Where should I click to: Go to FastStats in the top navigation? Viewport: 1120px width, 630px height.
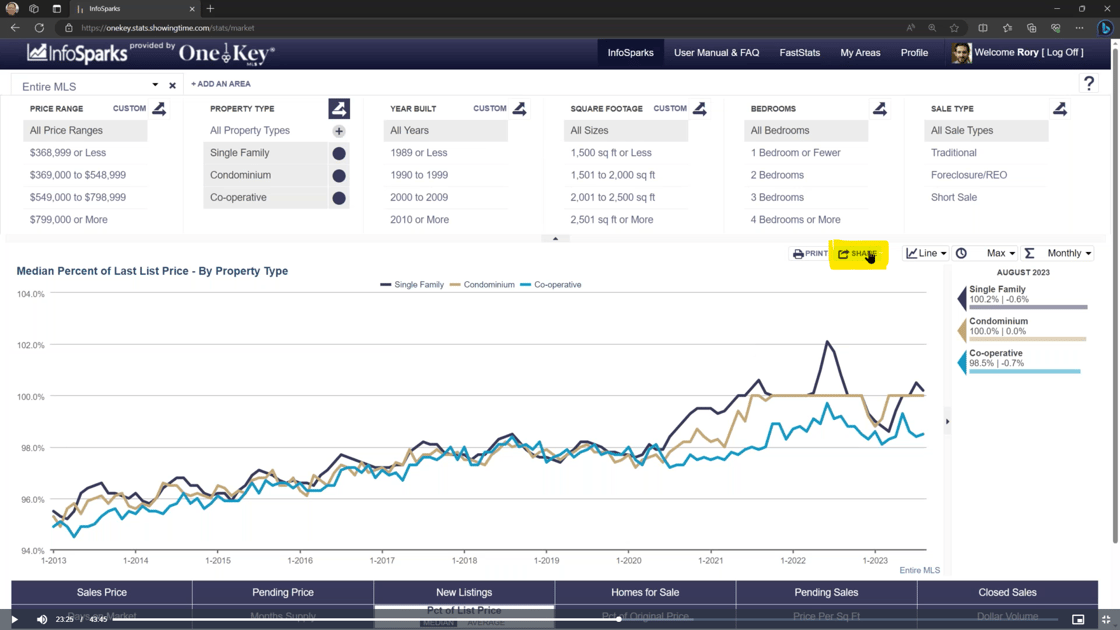pyautogui.click(x=799, y=53)
